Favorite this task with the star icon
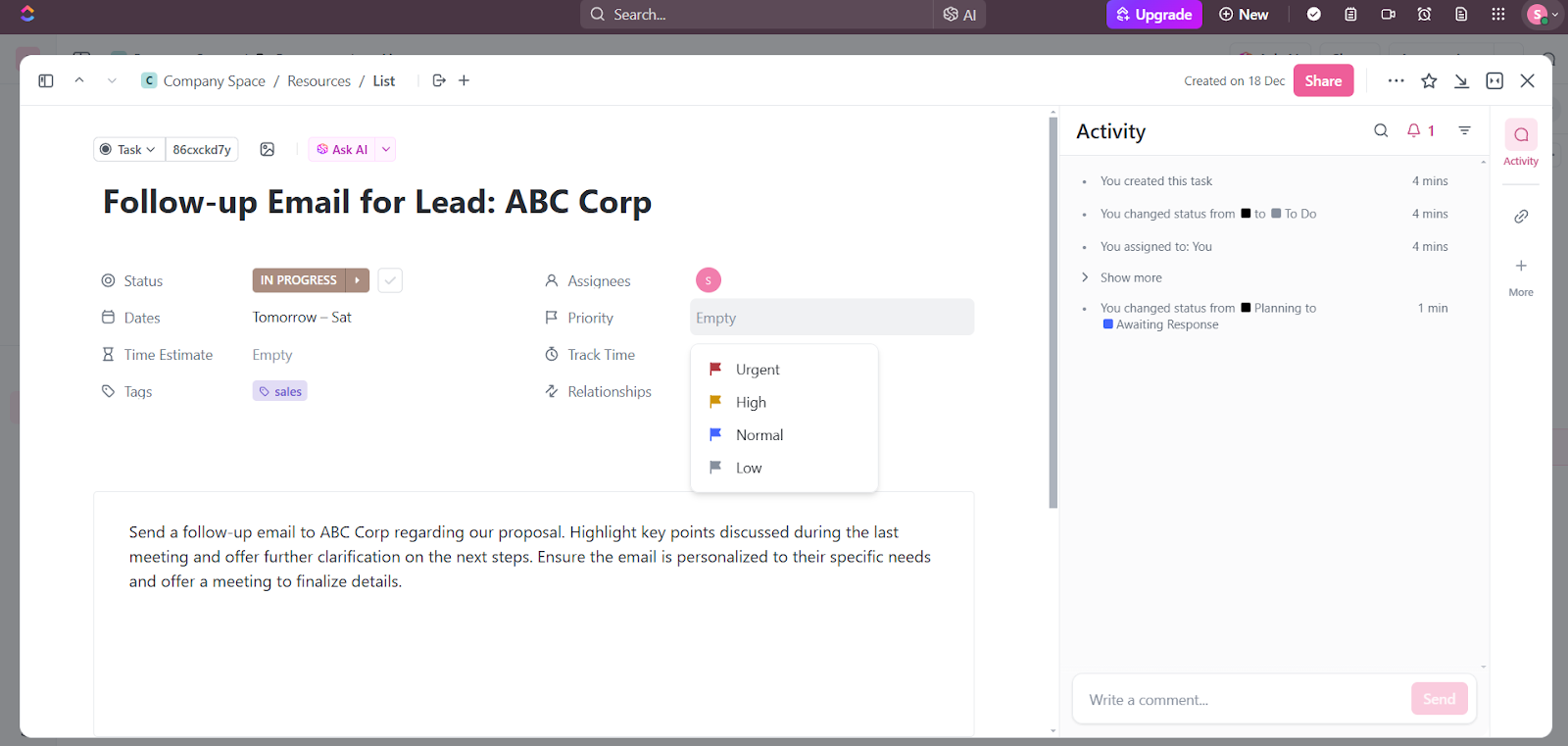 [x=1430, y=80]
